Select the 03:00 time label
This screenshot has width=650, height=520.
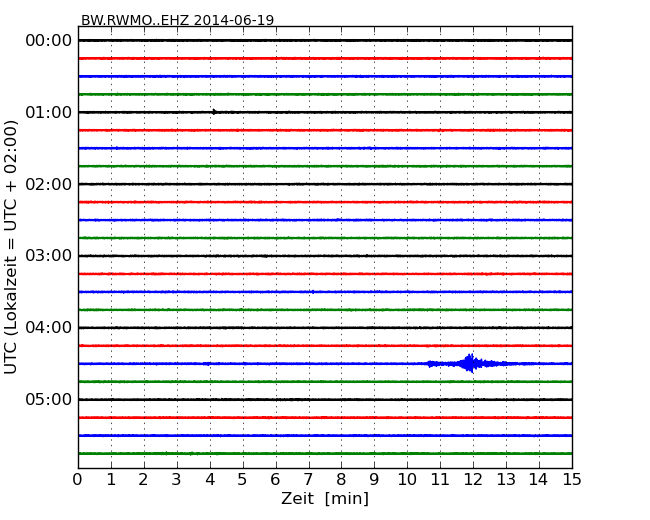click(x=49, y=256)
